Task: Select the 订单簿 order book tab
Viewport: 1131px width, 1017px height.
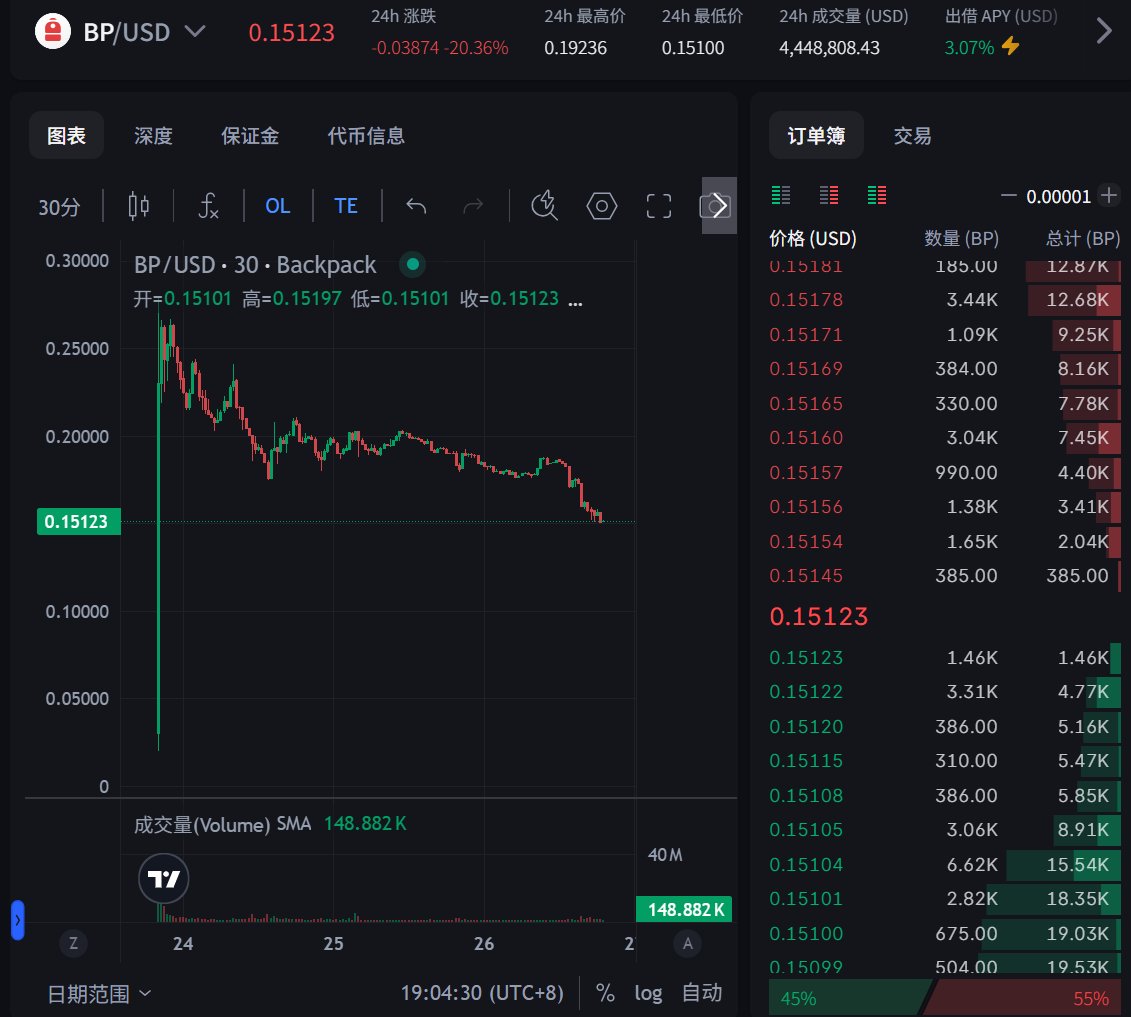Action: coord(816,136)
